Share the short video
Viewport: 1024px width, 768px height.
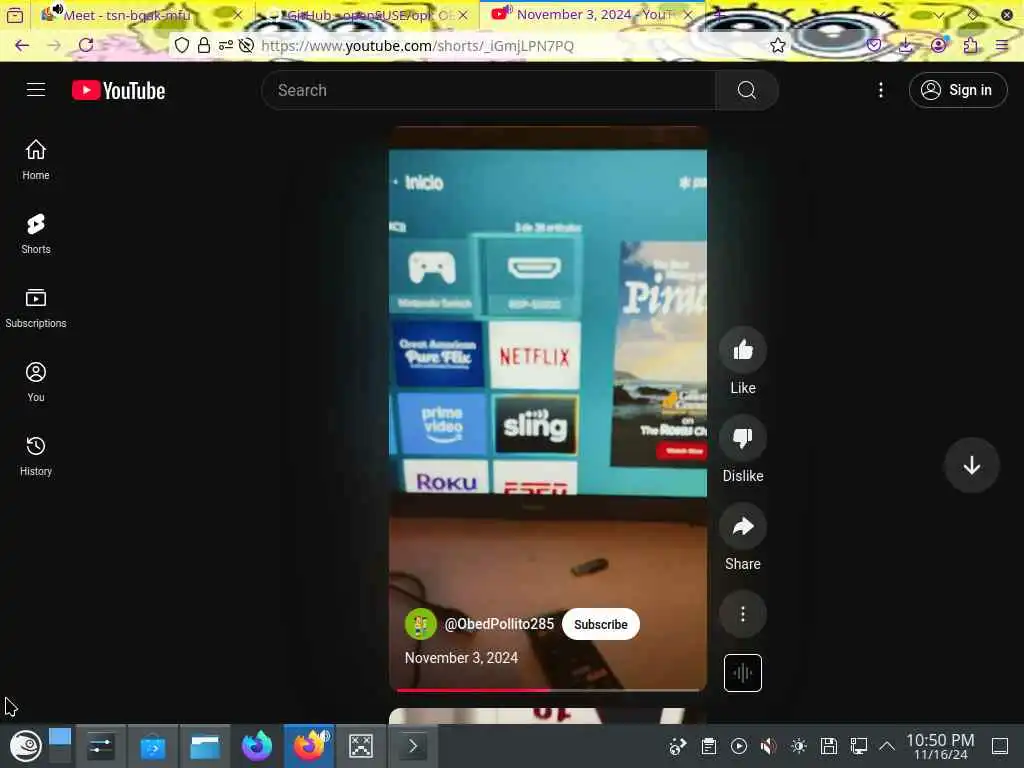(x=743, y=526)
